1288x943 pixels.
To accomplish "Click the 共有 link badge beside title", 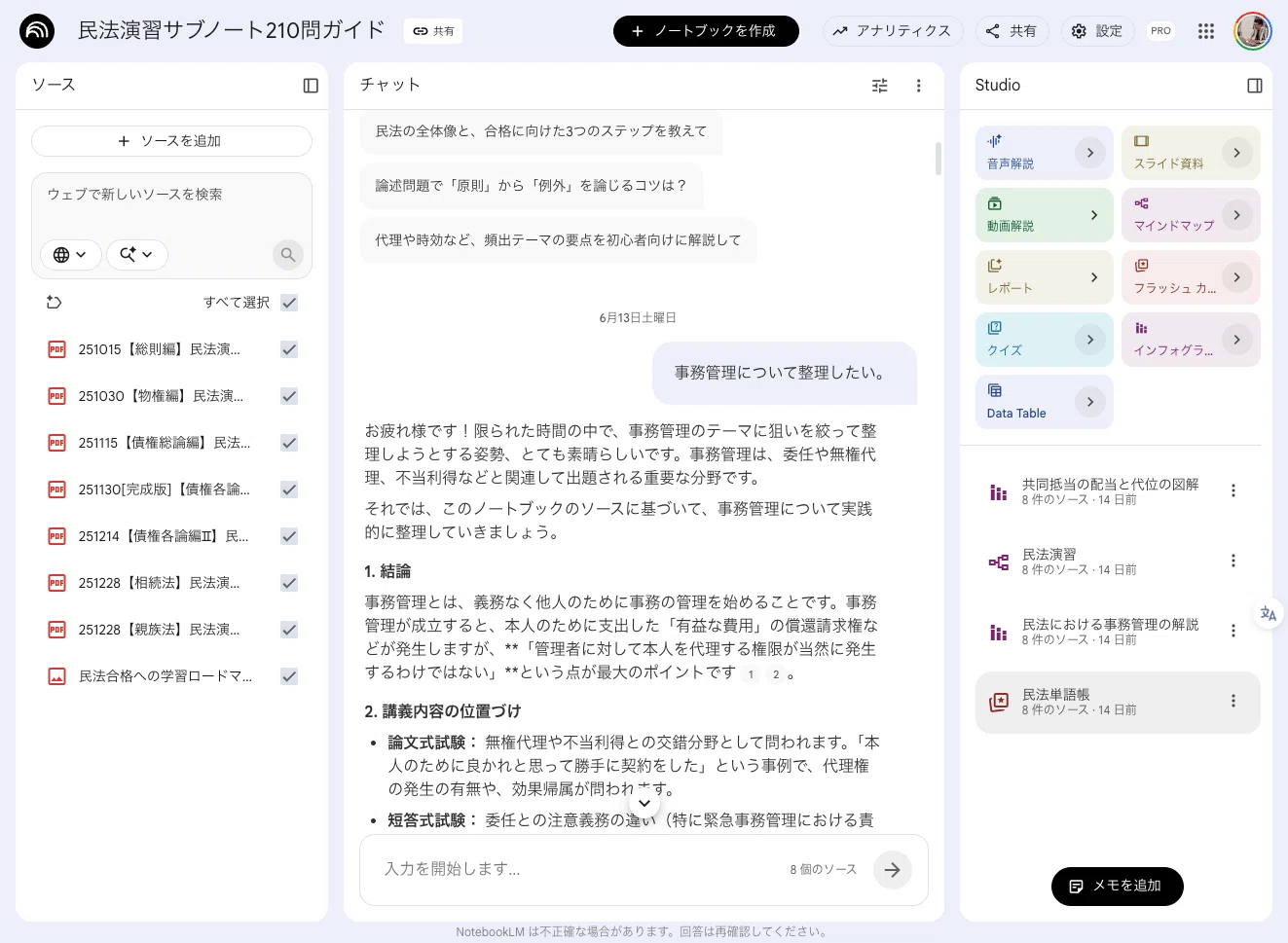I will [x=433, y=31].
